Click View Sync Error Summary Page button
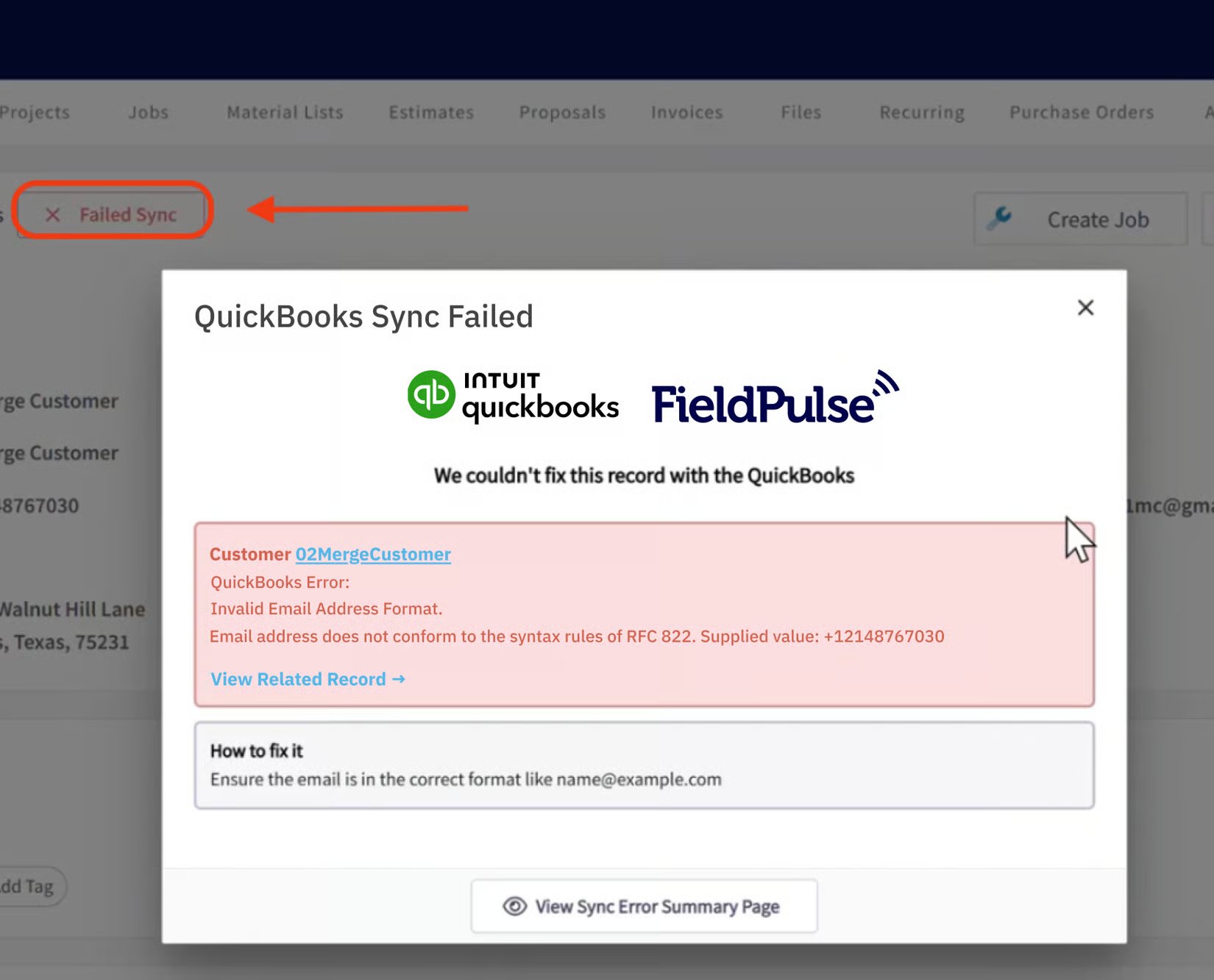Viewport: 1214px width, 980px height. [x=644, y=906]
